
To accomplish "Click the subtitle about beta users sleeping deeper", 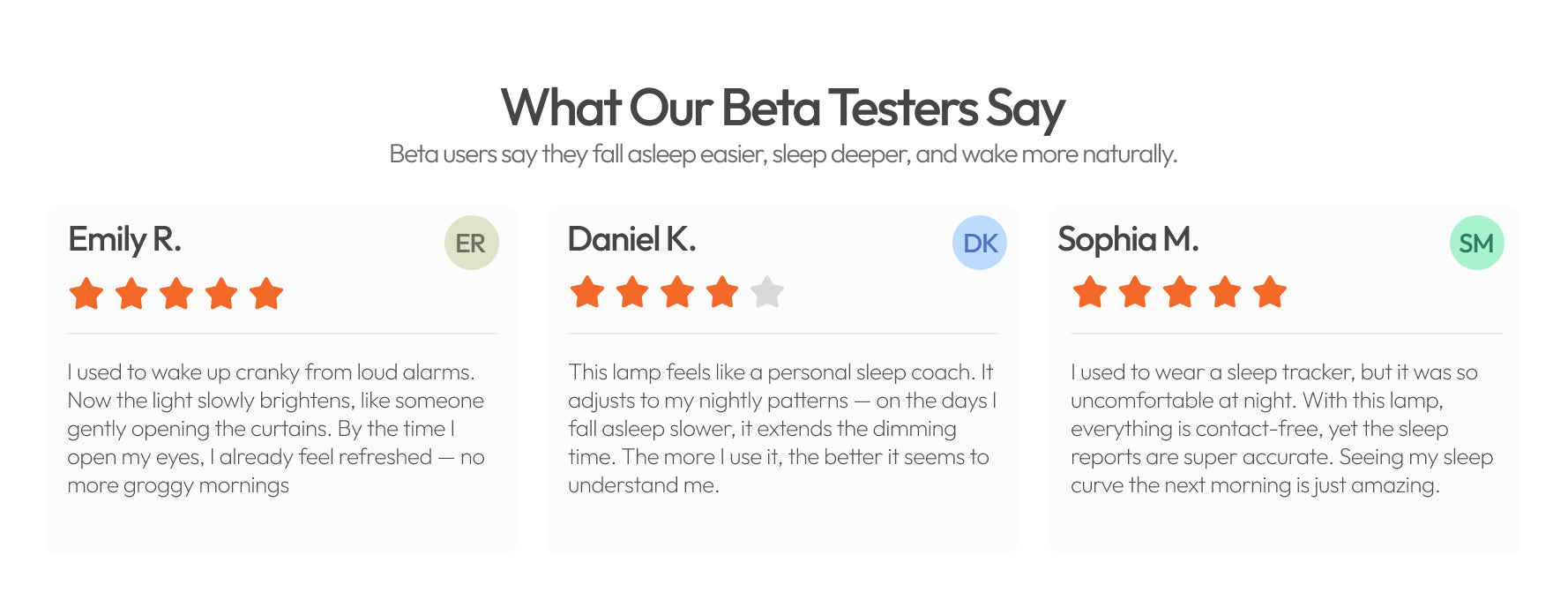I will coord(783,154).
